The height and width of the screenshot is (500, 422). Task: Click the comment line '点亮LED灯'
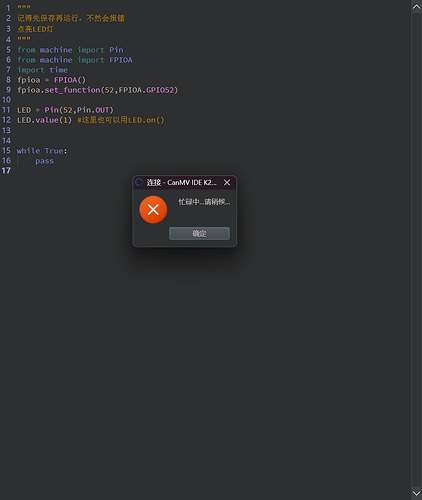35,29
